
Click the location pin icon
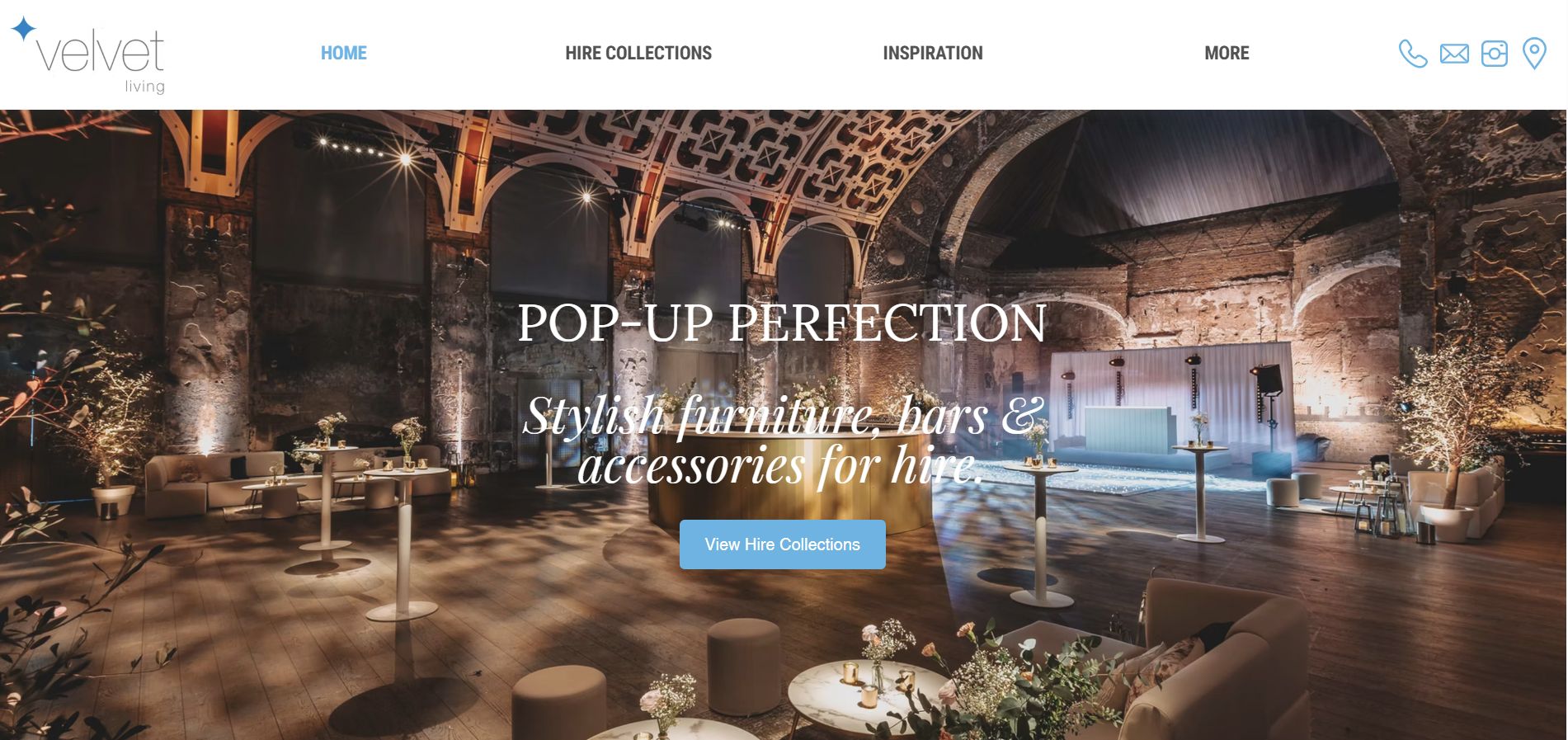[x=1534, y=54]
